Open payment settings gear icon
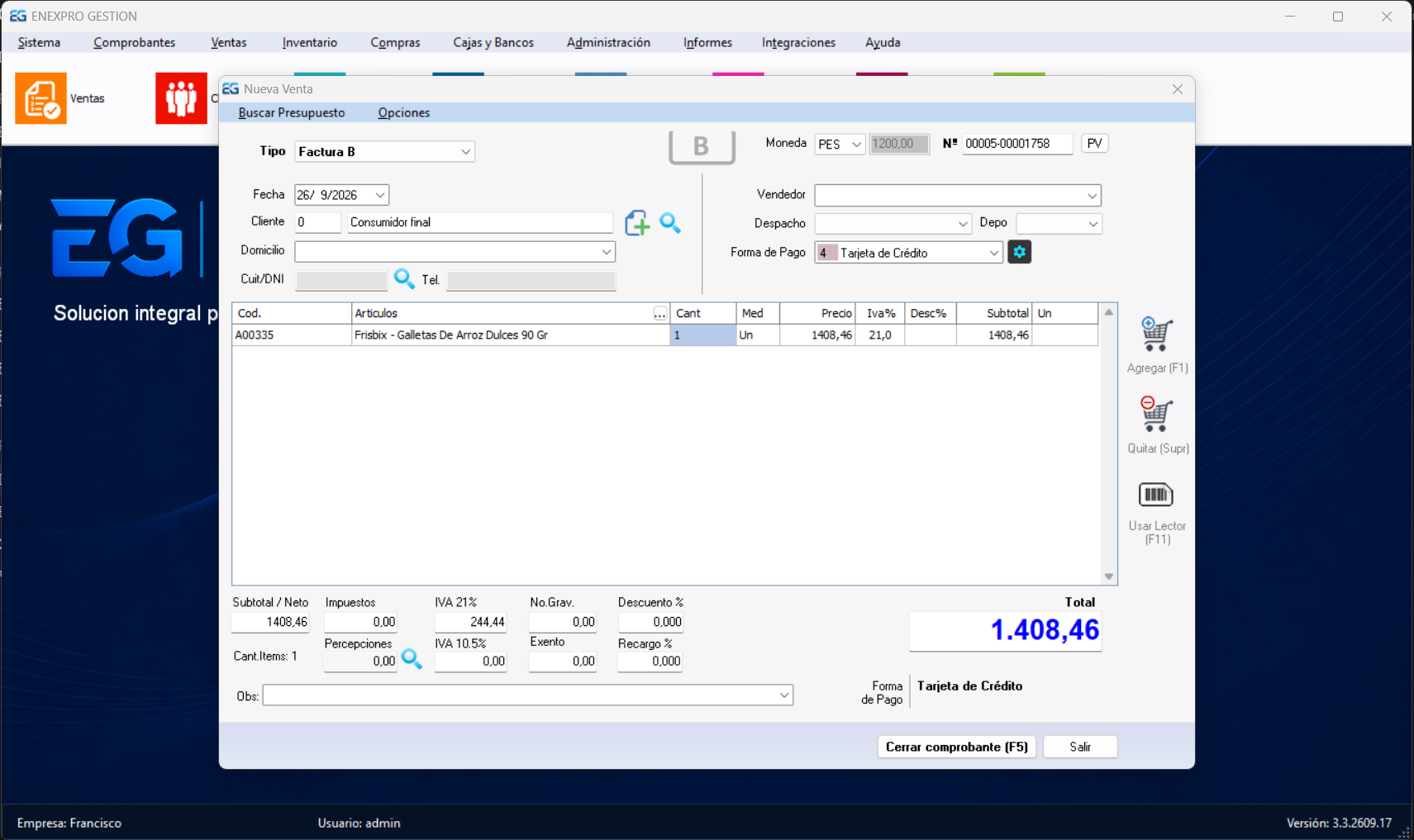 (1019, 253)
